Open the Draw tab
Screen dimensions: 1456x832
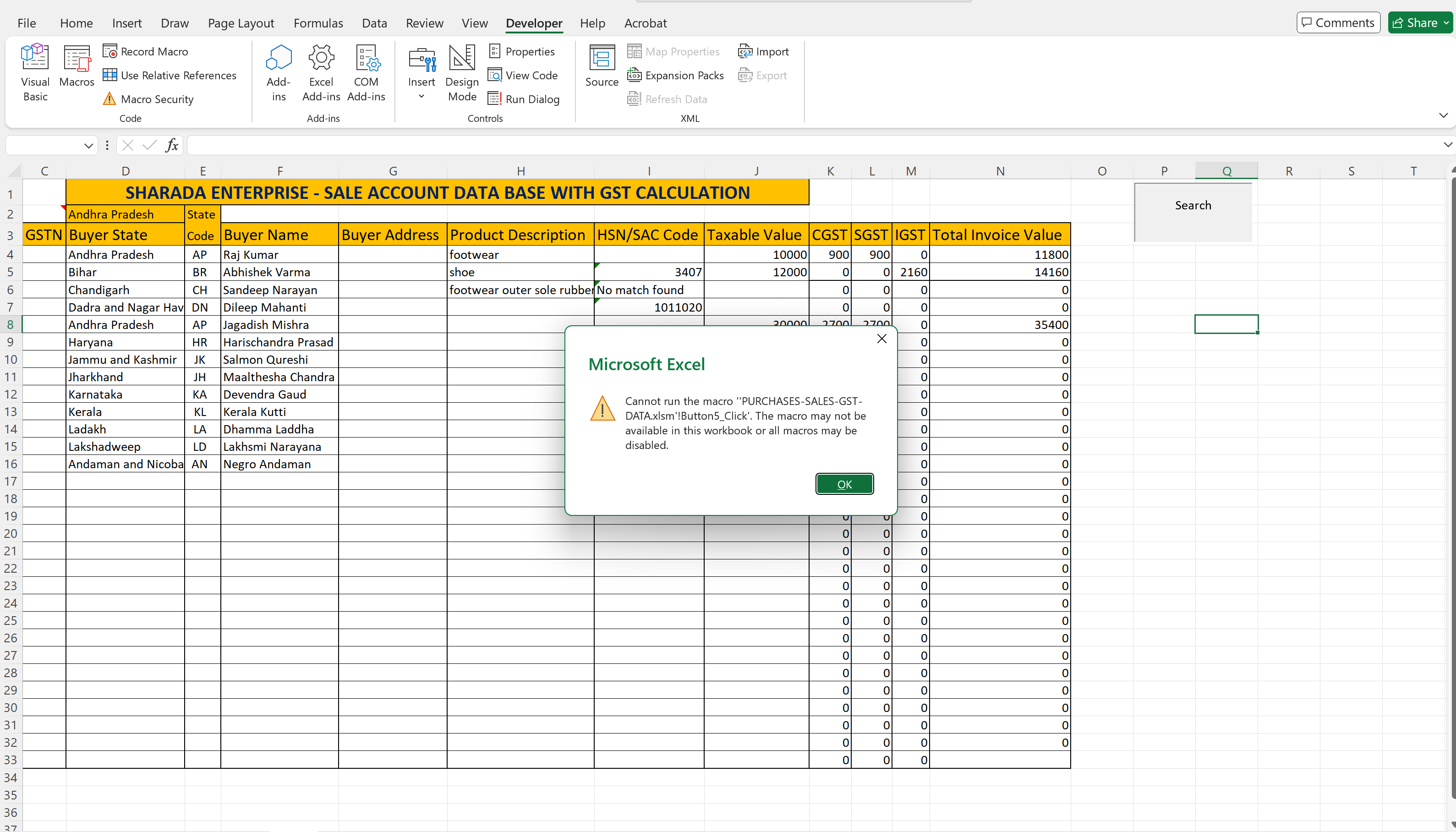174,23
